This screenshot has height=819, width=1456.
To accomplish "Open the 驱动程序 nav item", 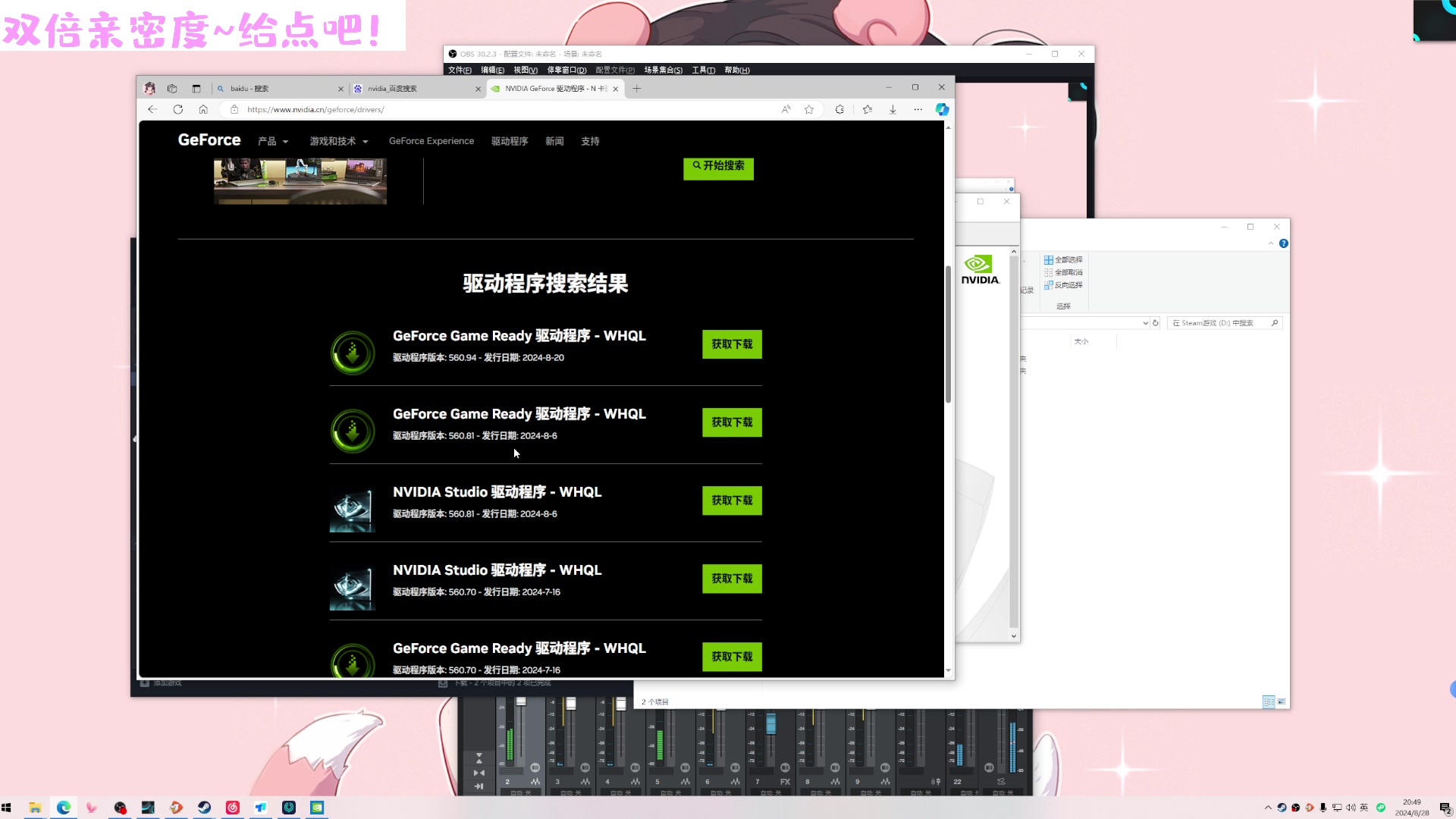I will click(x=510, y=141).
